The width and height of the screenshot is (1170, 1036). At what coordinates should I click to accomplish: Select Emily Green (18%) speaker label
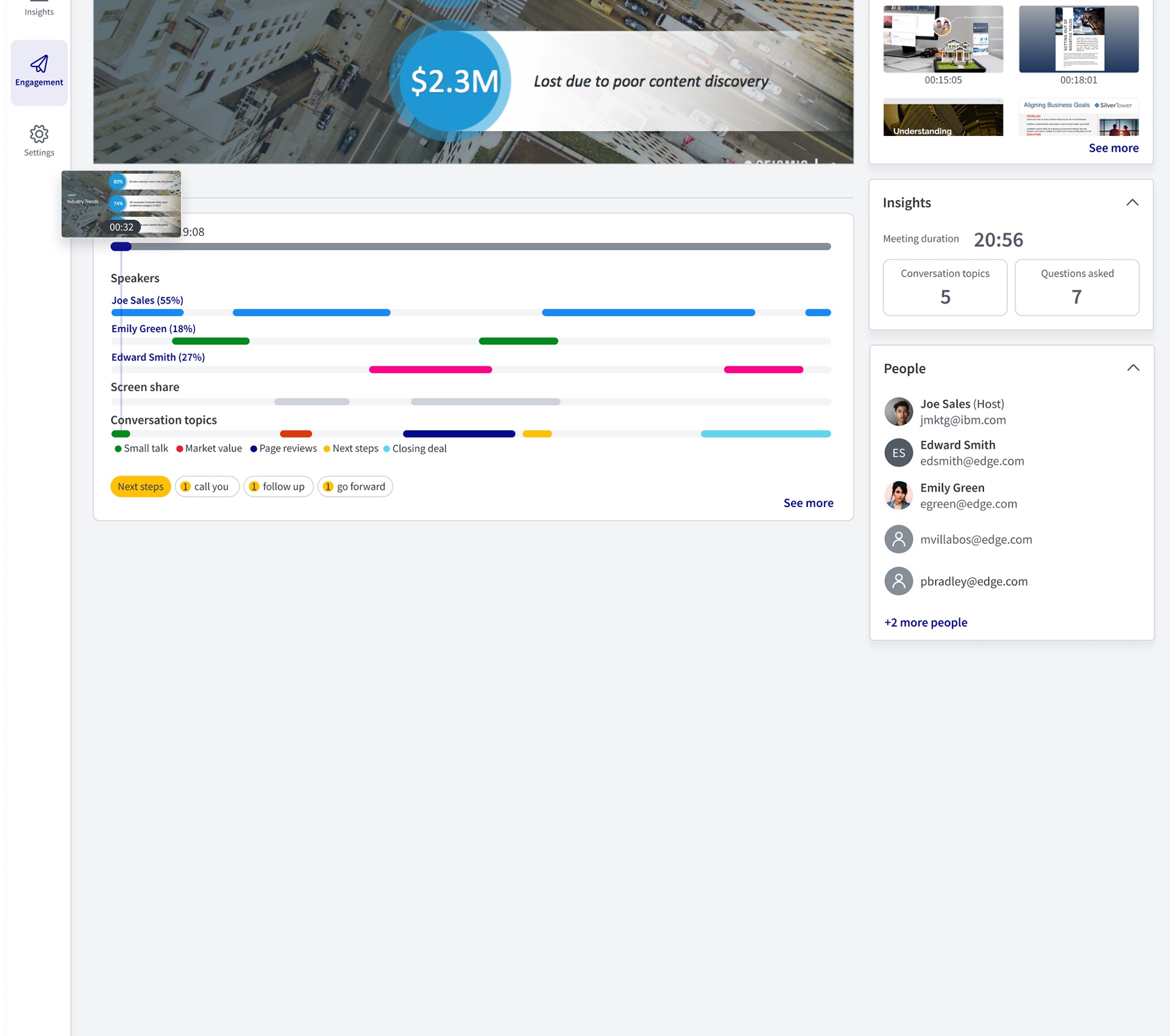154,329
